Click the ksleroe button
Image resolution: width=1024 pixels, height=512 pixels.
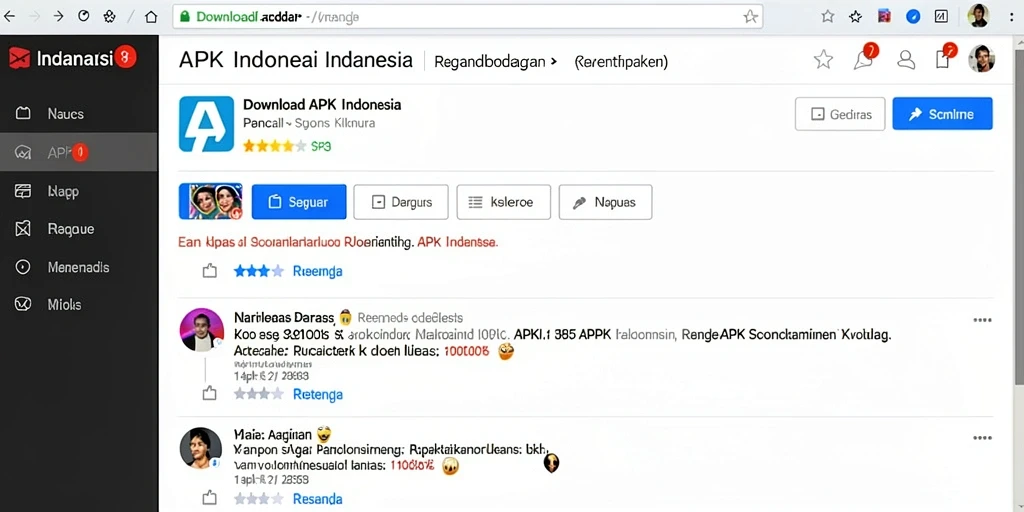point(504,202)
